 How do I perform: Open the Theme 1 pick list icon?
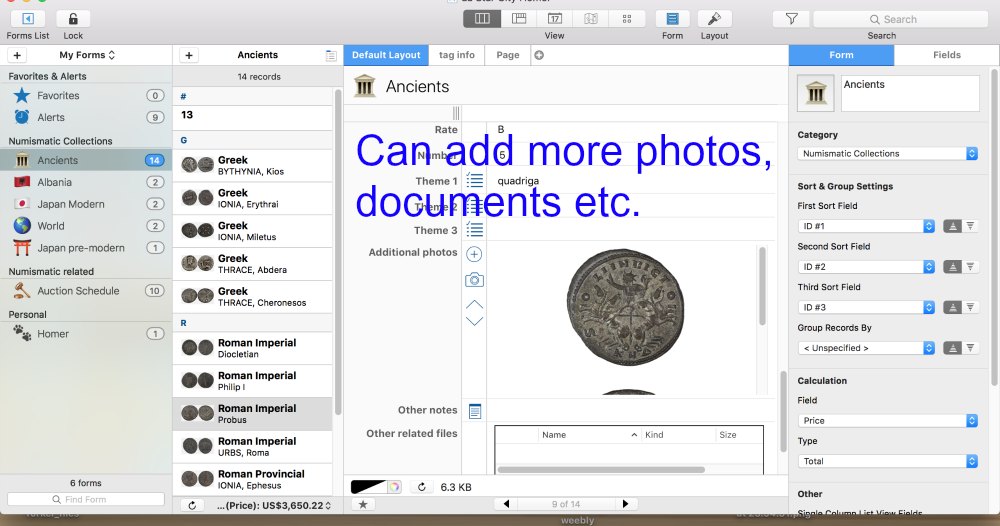coord(474,180)
